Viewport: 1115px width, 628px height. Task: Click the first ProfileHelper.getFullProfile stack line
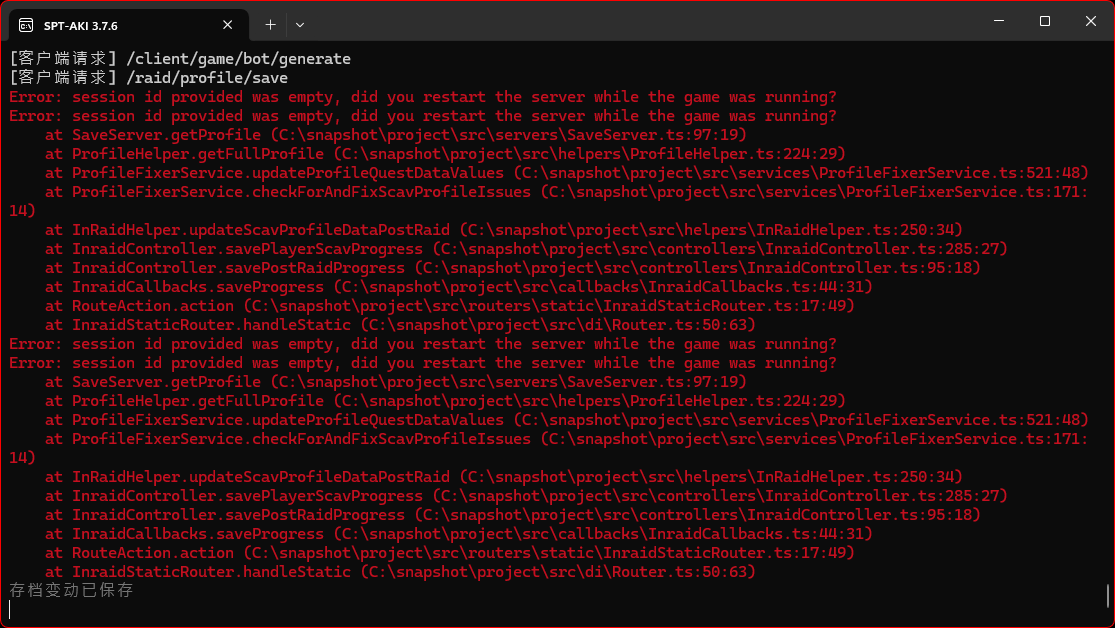click(445, 154)
